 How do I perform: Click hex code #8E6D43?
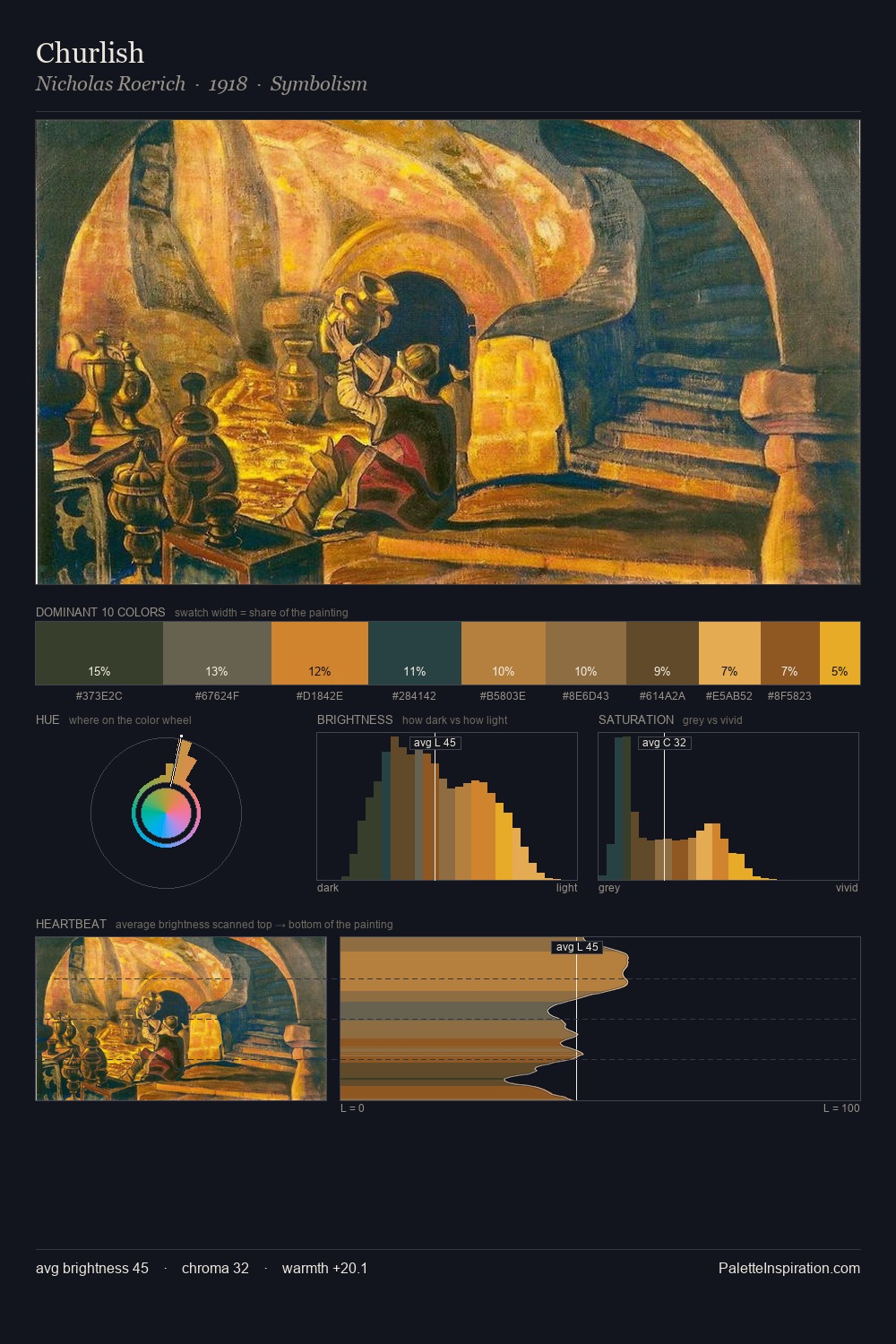(586, 696)
